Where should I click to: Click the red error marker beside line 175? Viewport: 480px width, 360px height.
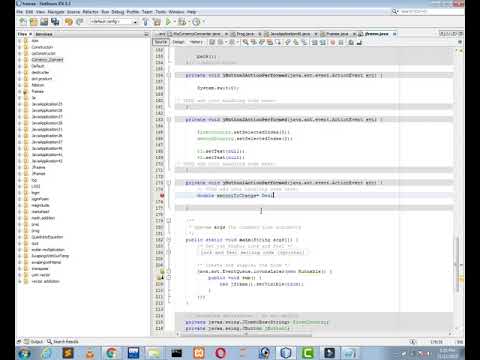(162, 195)
